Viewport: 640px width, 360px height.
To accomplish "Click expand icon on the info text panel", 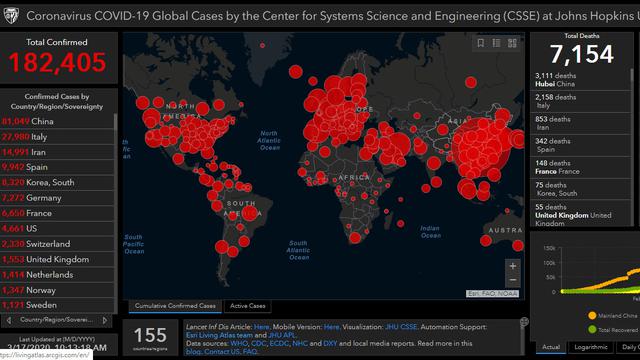I will coord(524,322).
